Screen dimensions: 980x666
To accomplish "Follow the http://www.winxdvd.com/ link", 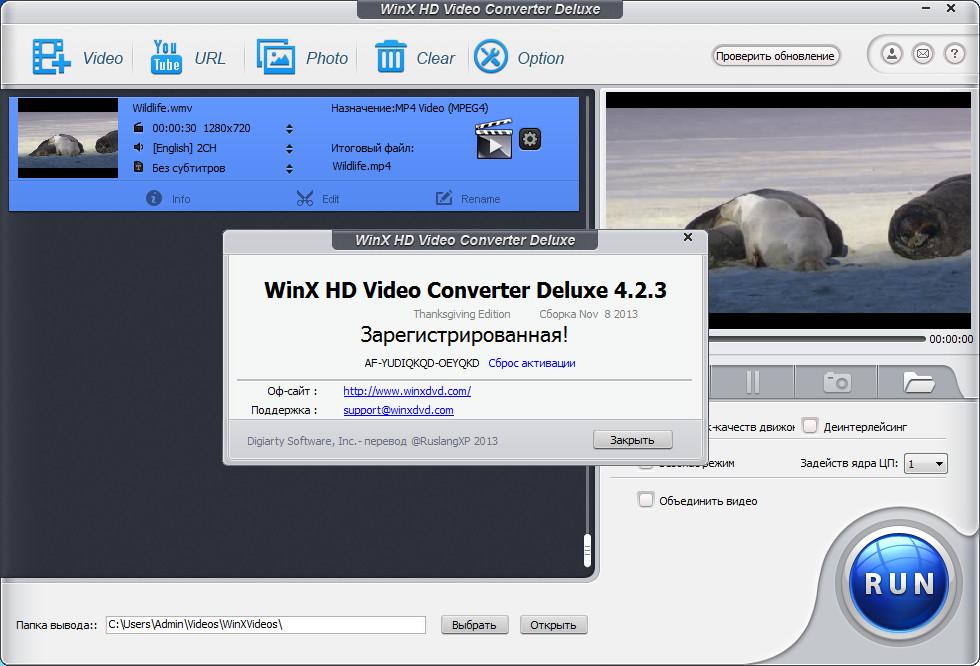I will 407,391.
